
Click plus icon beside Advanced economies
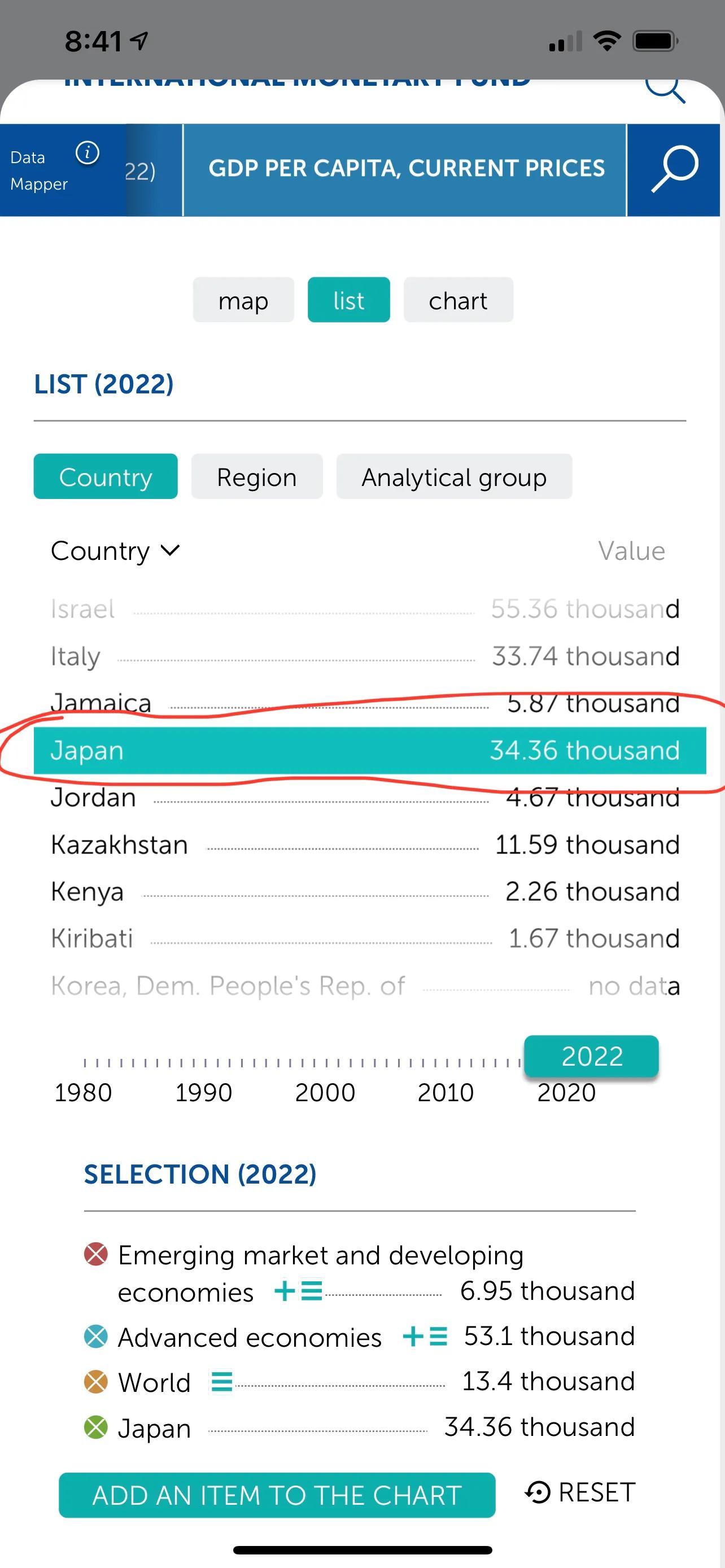[413, 1336]
